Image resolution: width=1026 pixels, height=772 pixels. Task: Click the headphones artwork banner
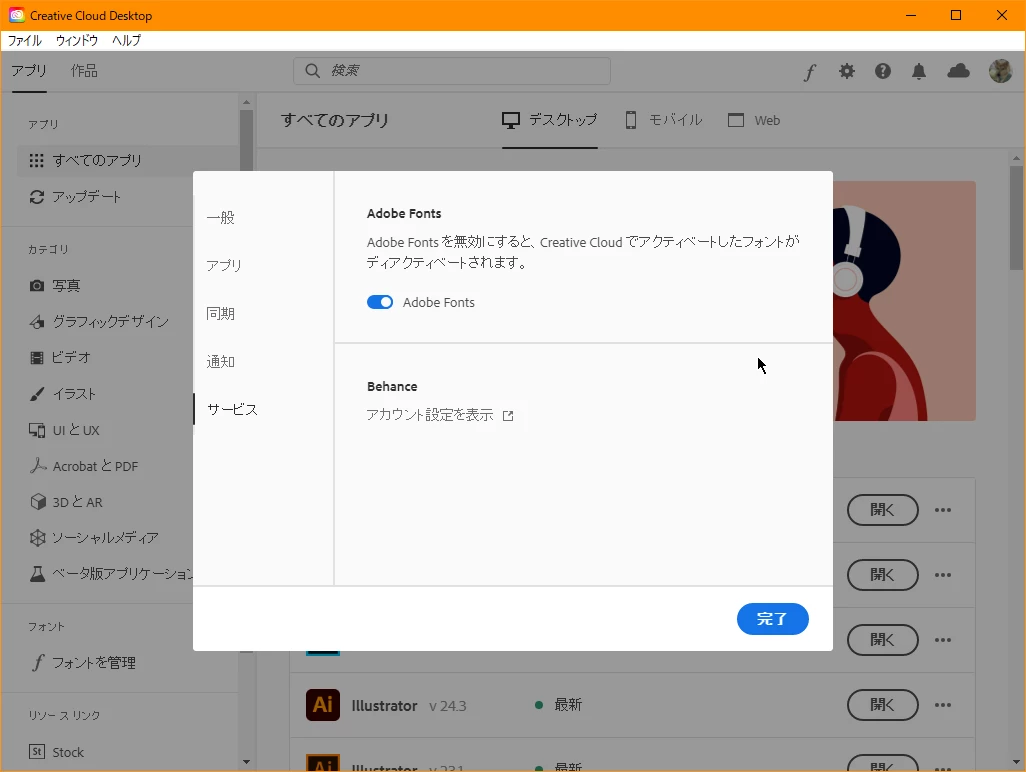(904, 301)
